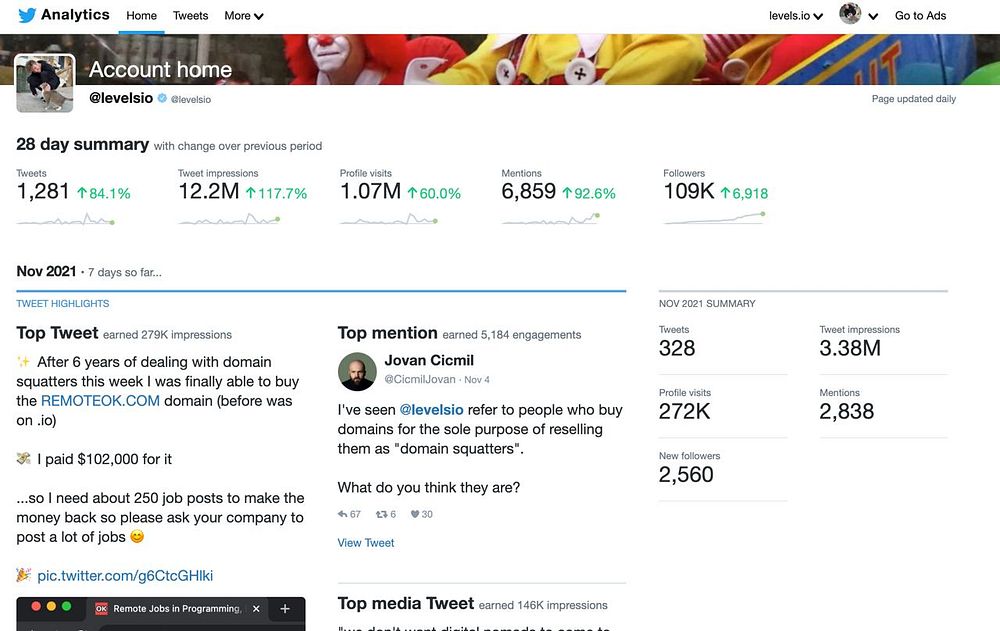Expand the chevron beside user avatar

click(873, 17)
